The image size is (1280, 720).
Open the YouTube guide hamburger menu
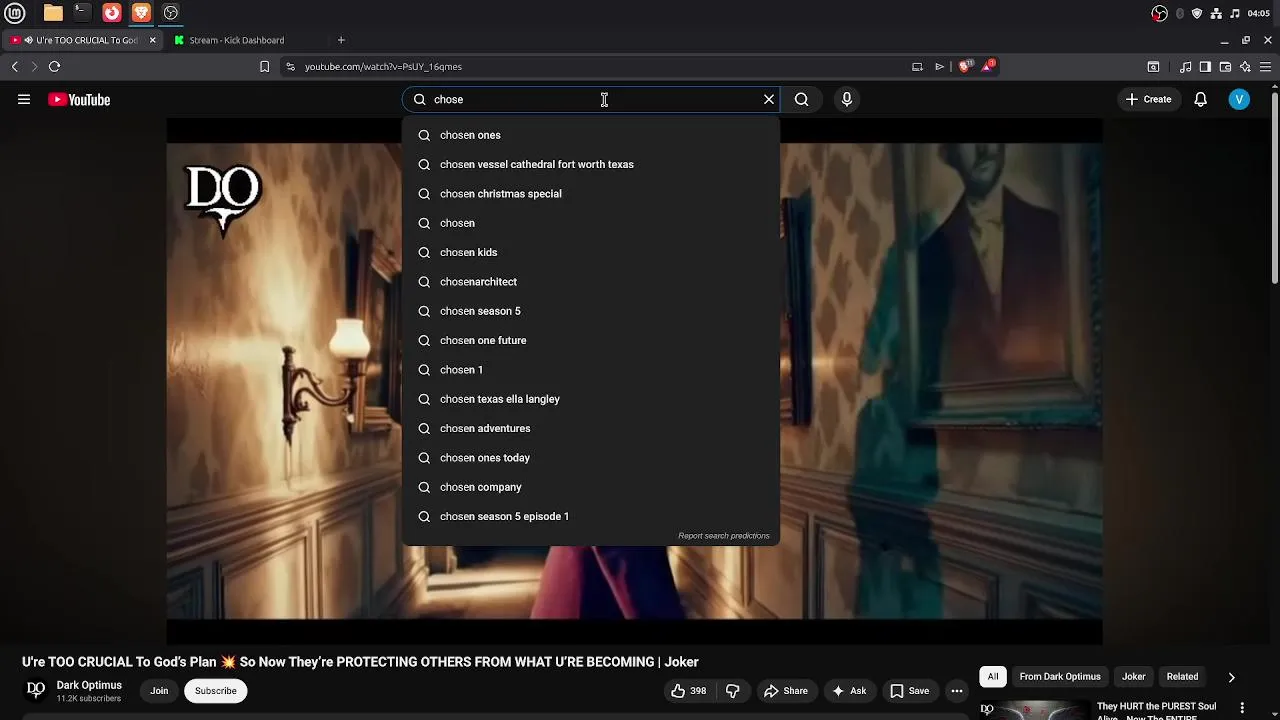(x=24, y=99)
